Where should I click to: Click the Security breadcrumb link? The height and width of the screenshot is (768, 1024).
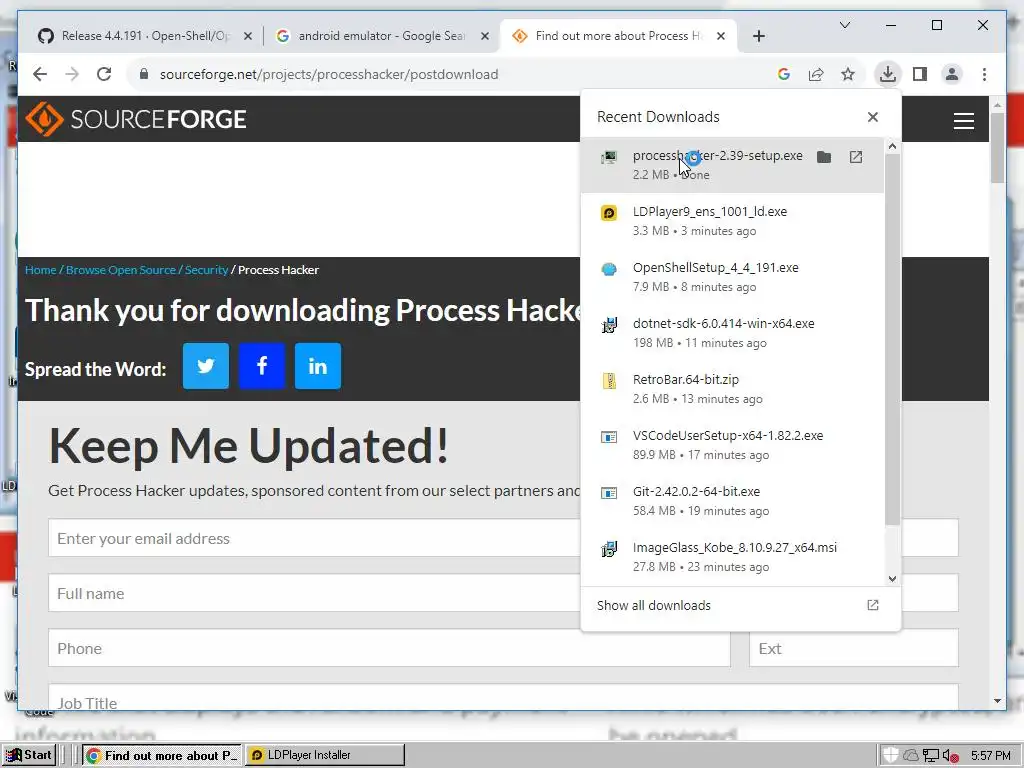[206, 270]
